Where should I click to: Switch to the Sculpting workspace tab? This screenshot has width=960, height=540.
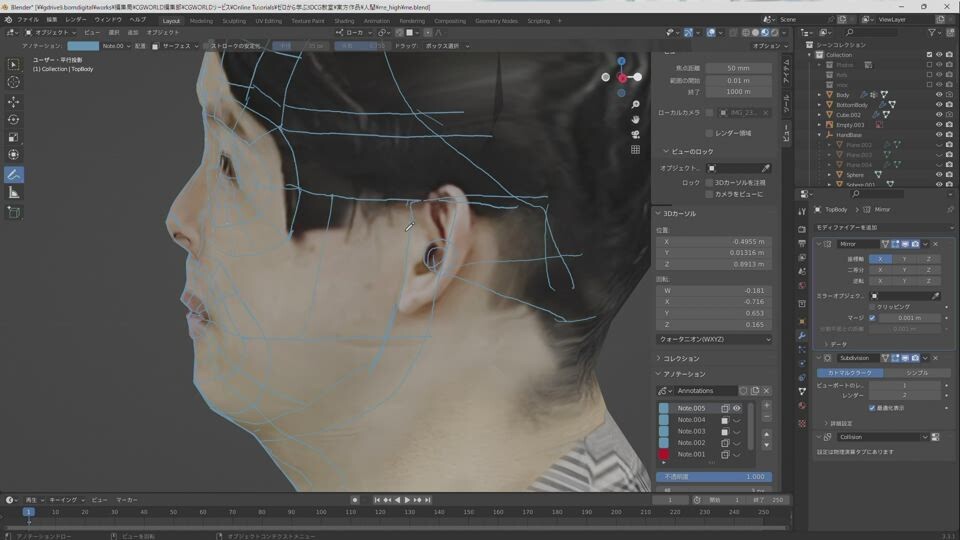point(234,20)
